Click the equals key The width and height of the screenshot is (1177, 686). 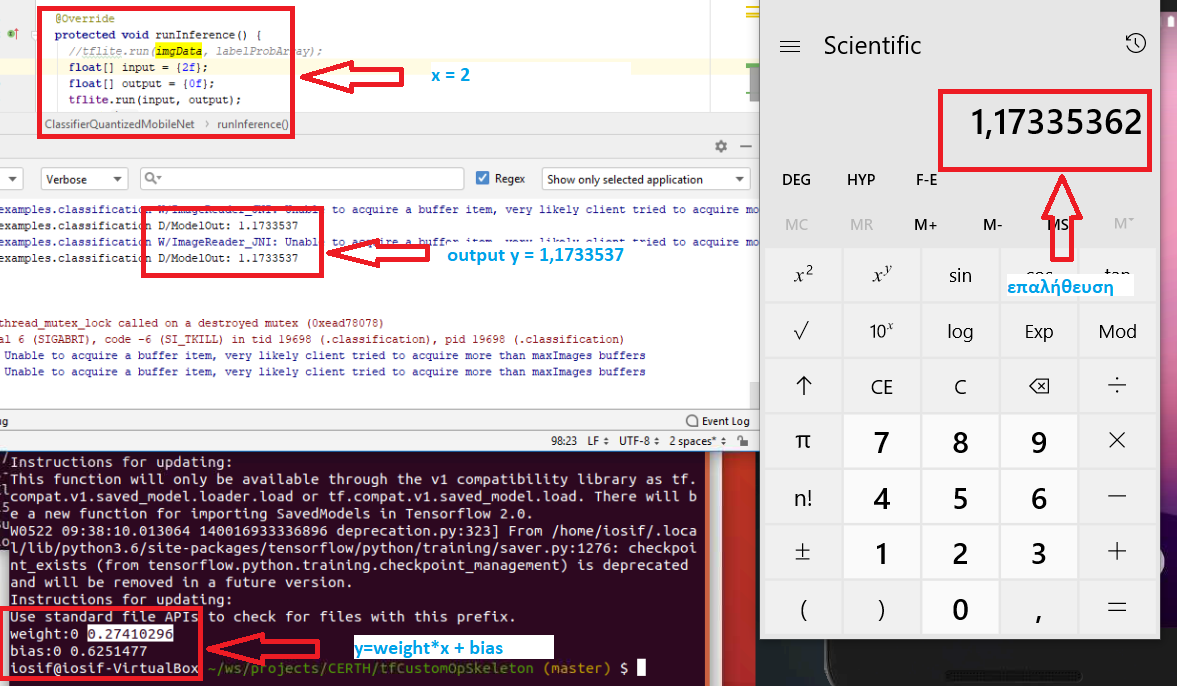[x=1117, y=608]
